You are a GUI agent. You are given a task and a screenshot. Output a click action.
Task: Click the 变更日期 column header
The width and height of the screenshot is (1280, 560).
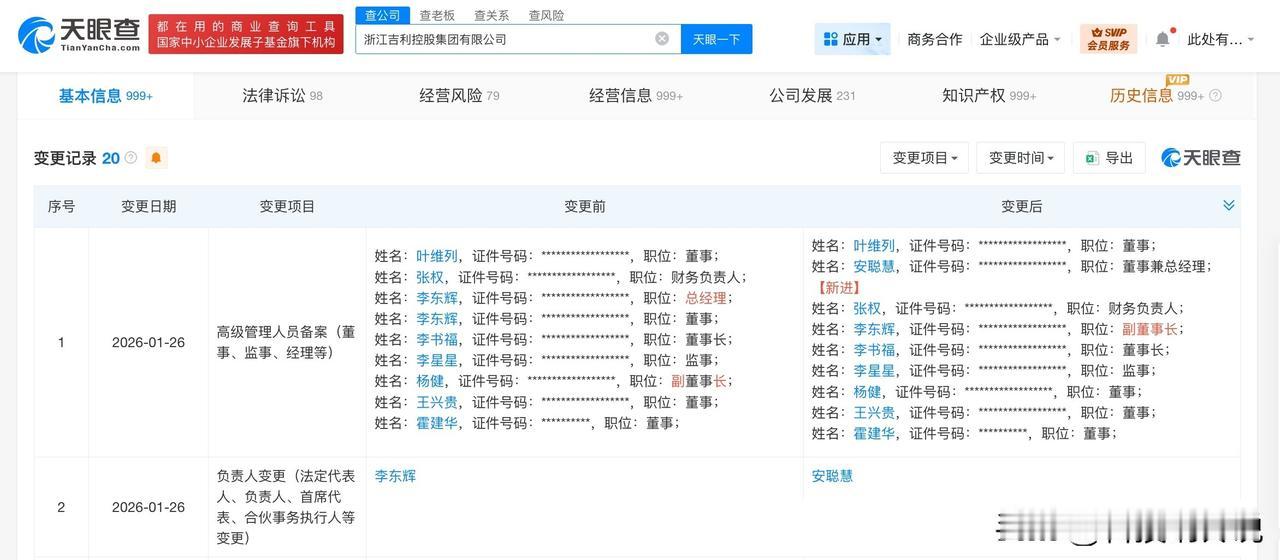(148, 206)
